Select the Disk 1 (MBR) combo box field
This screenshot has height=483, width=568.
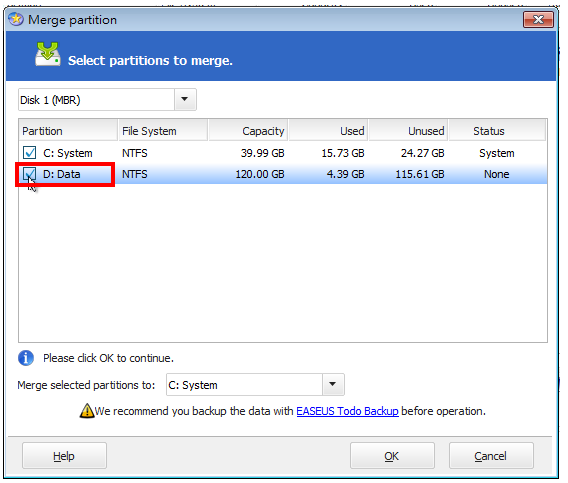(107, 99)
